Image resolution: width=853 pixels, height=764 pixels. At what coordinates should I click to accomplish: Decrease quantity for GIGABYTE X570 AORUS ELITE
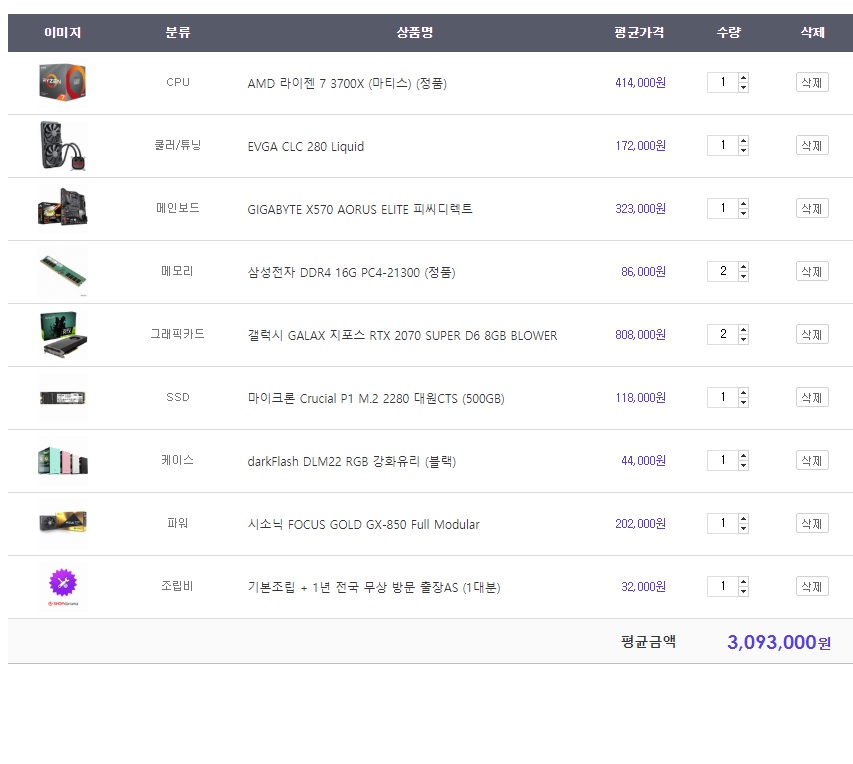(x=743, y=213)
